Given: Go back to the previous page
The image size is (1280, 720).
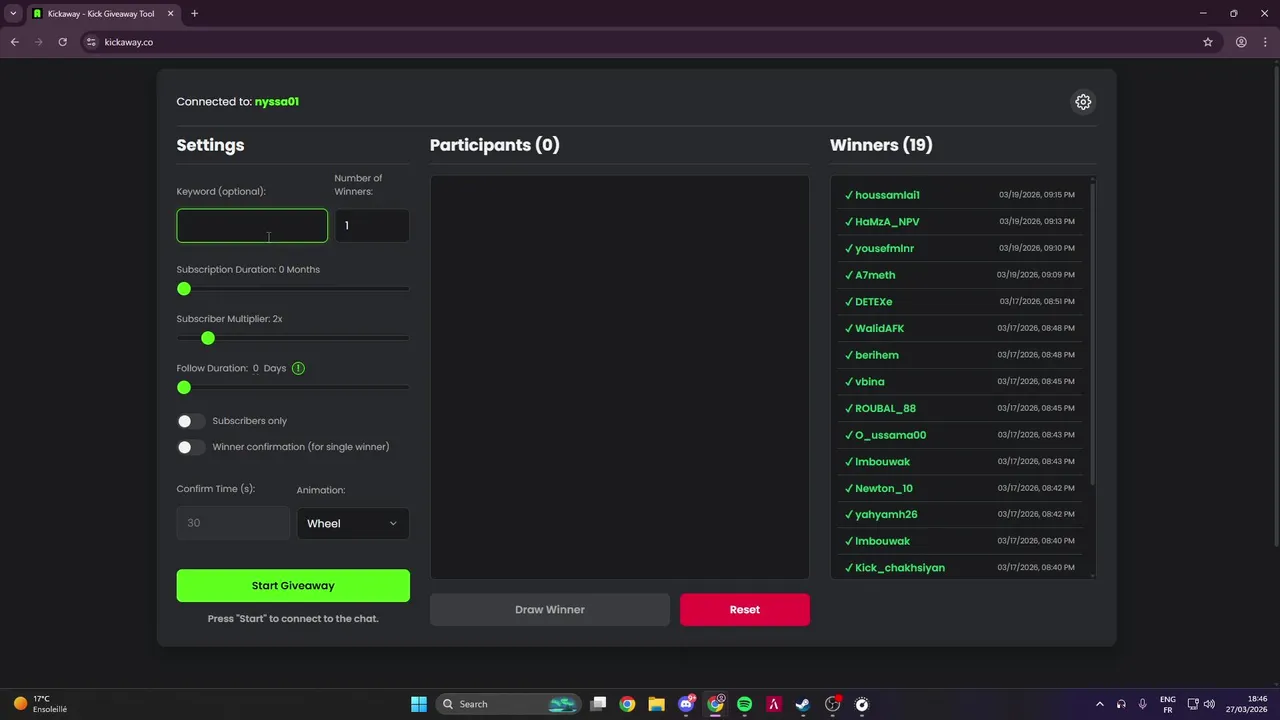Looking at the screenshot, I should click(14, 42).
